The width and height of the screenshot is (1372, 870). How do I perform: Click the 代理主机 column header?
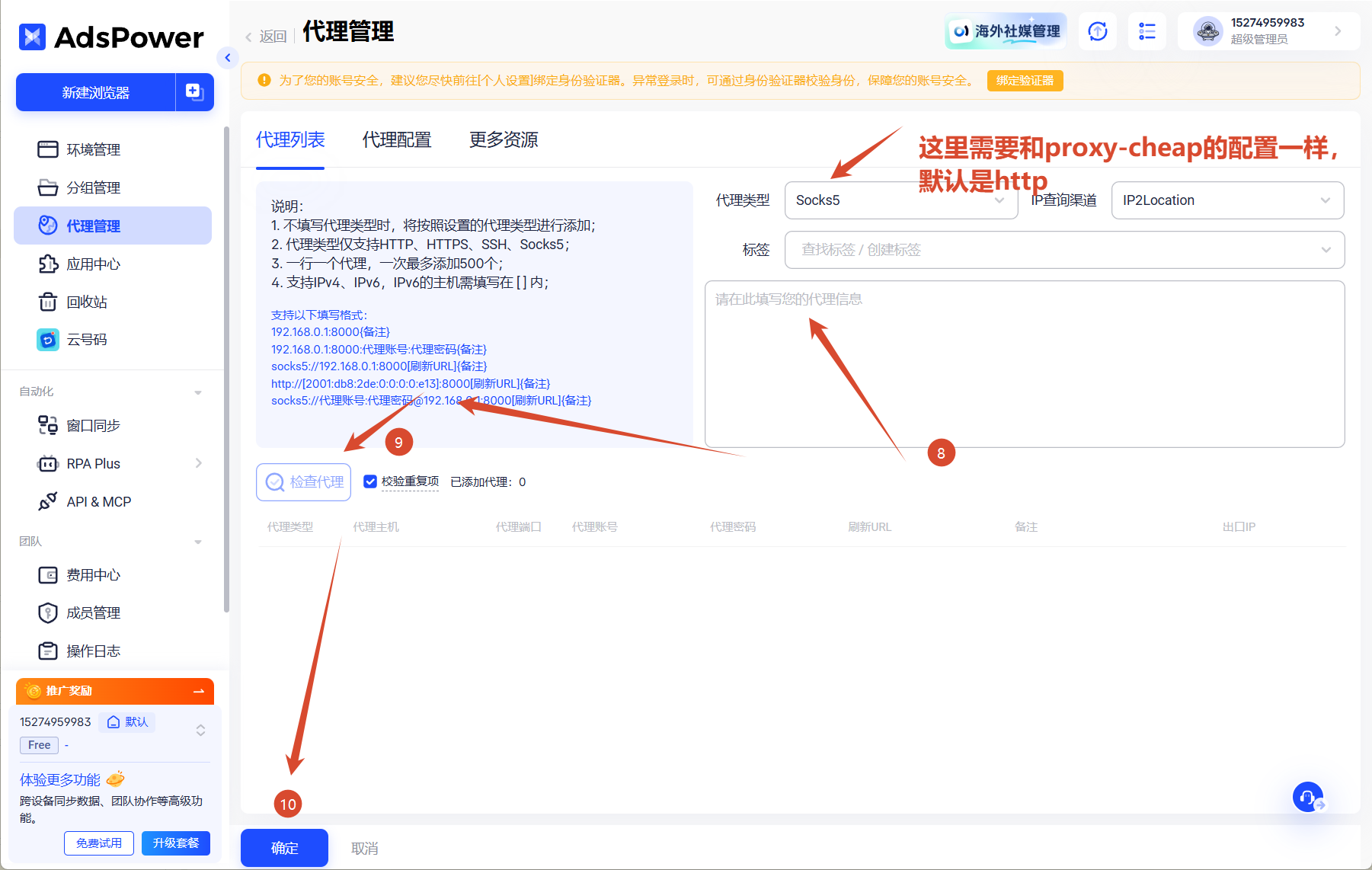pos(376,526)
